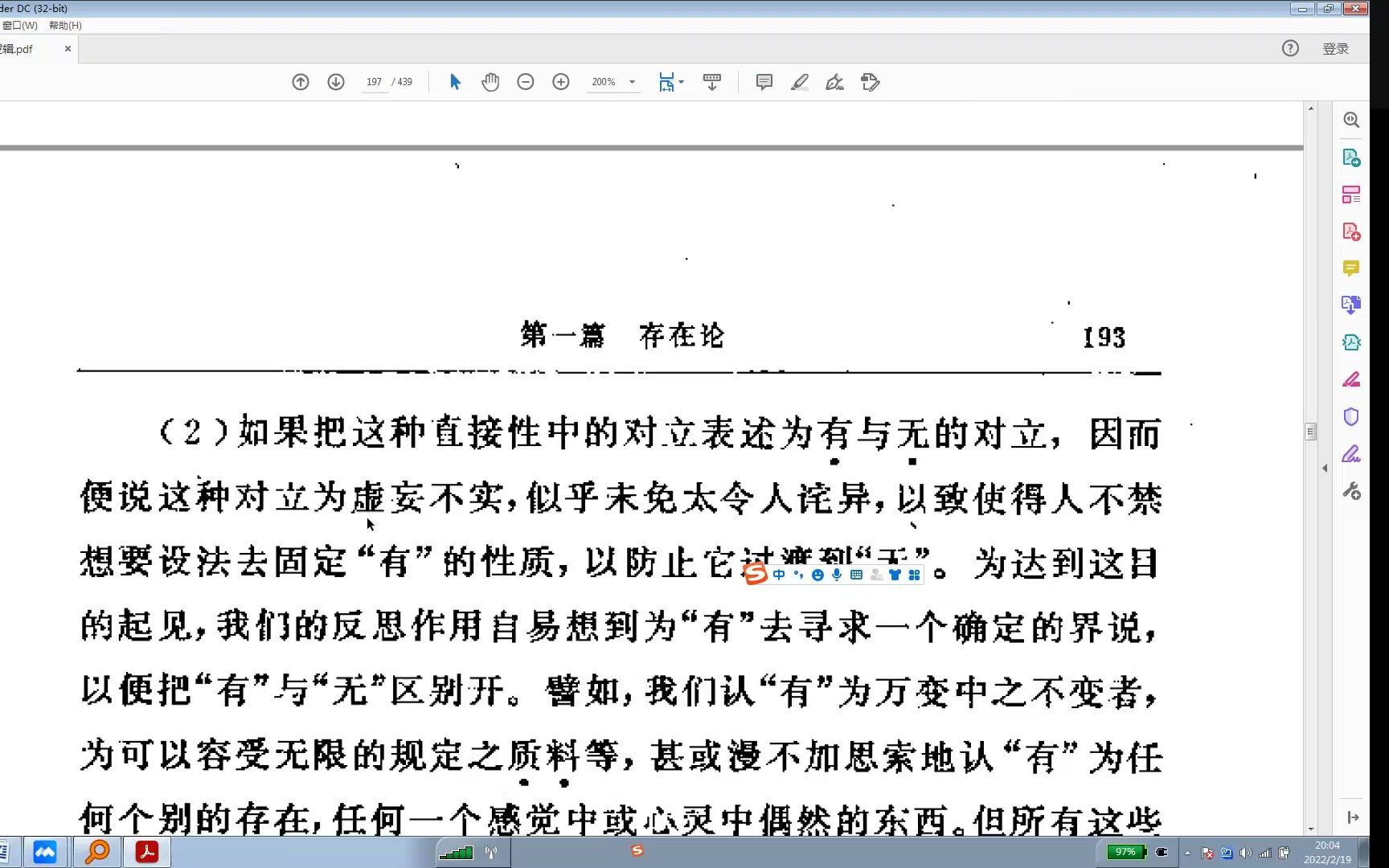This screenshot has height=868, width=1389.
Task: Activate the Selection arrow tool
Action: coord(455,82)
